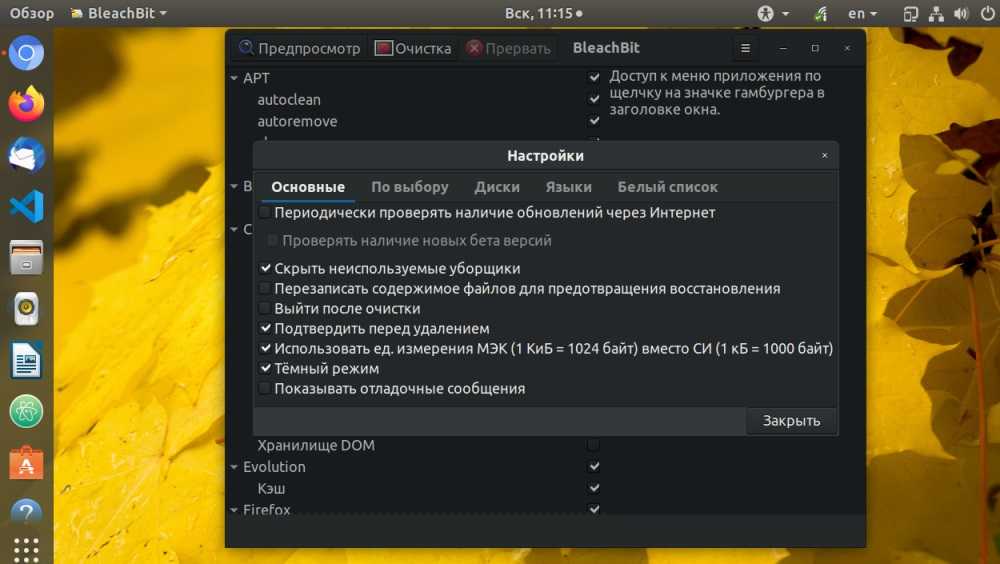Uncheck the autoremove cleaner checkbox

[x=594, y=121]
